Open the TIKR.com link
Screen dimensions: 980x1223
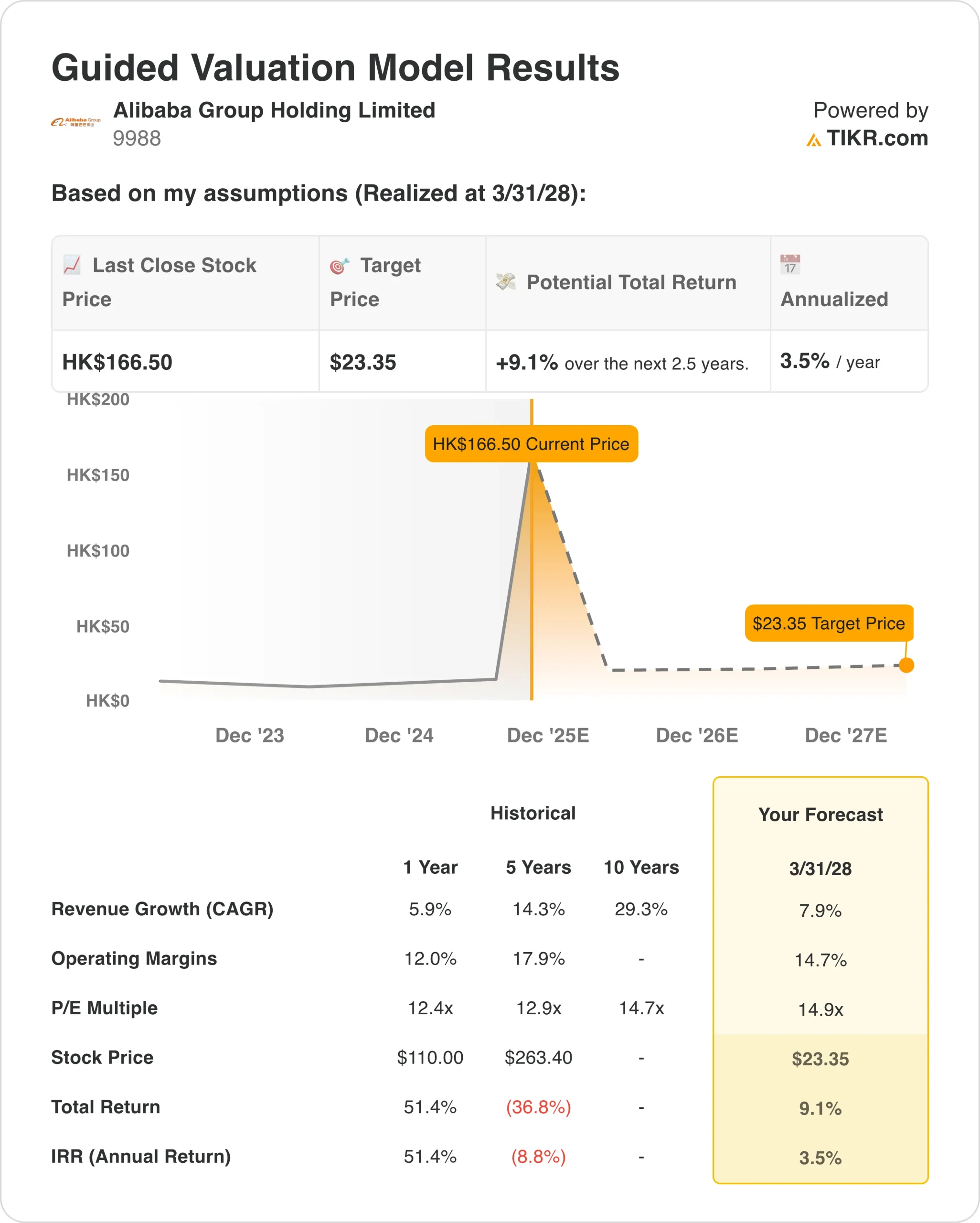coord(877,139)
